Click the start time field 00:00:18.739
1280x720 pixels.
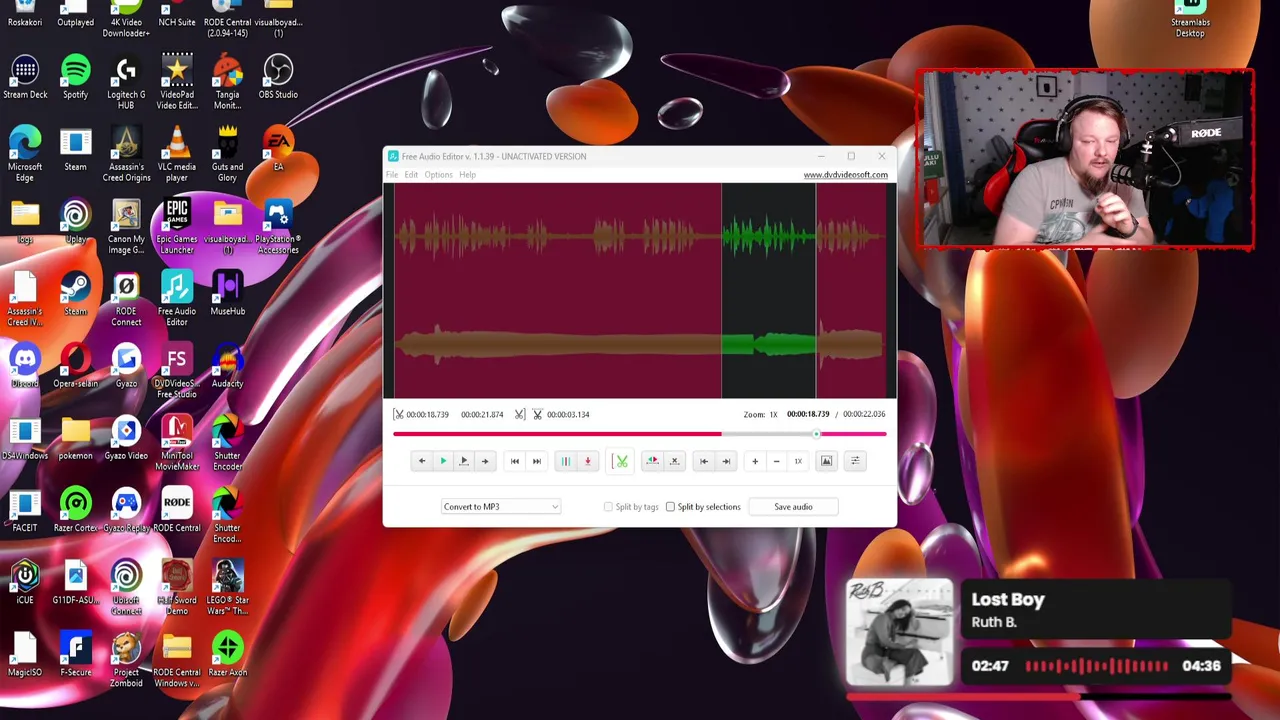coord(427,414)
